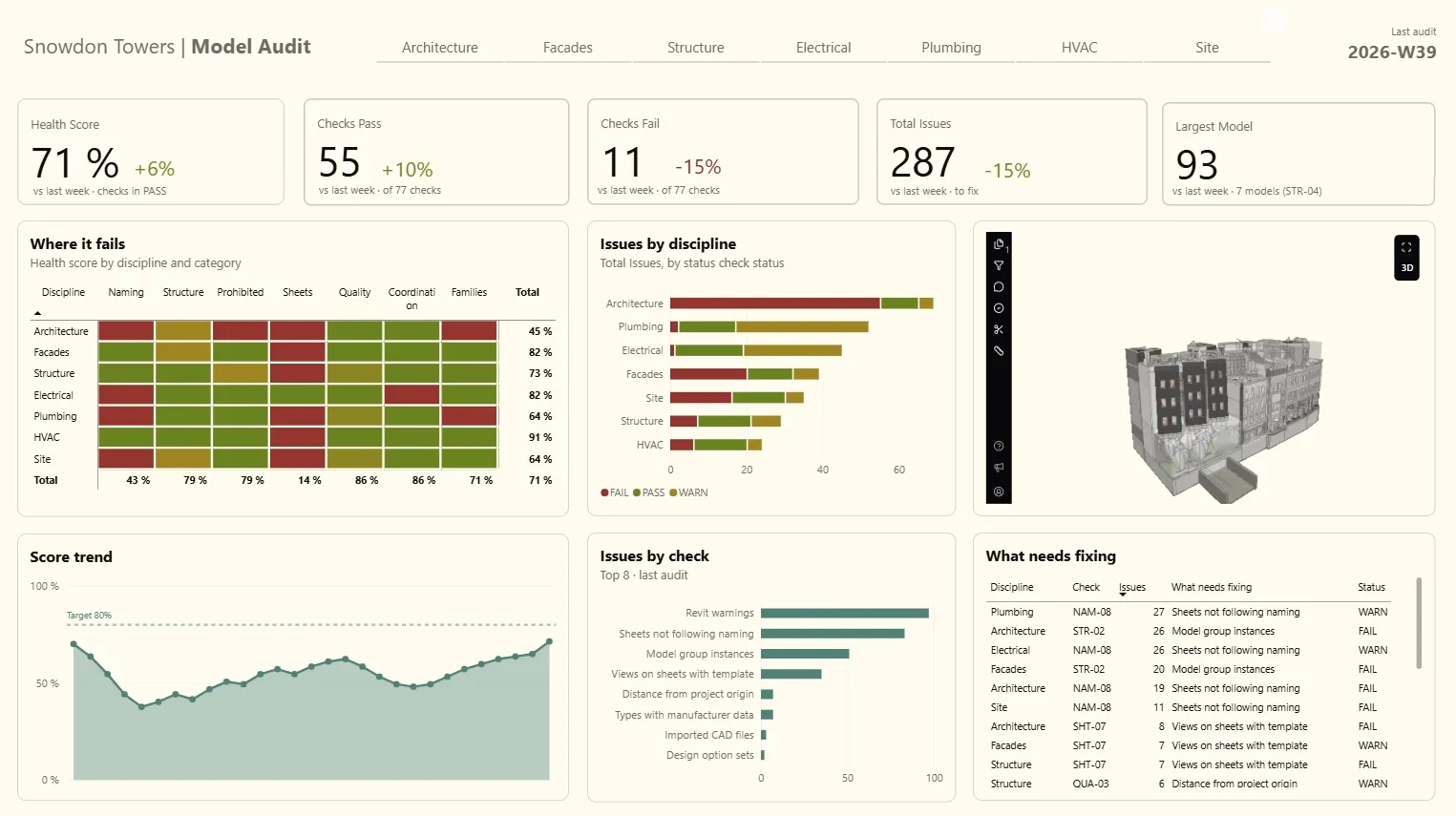Select the Revit warnings bar

pyautogui.click(x=844, y=613)
